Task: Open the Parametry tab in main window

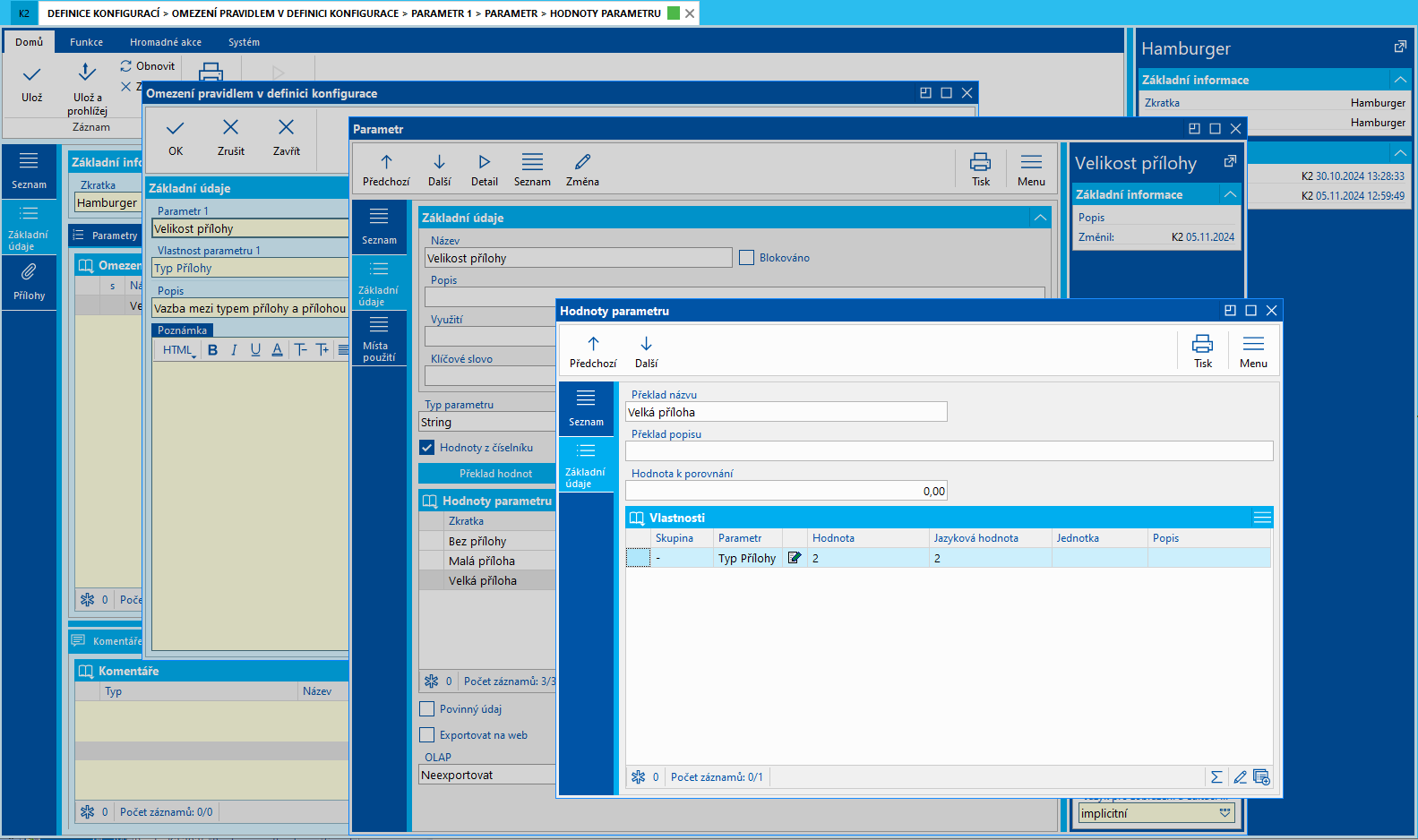Action: point(106,236)
